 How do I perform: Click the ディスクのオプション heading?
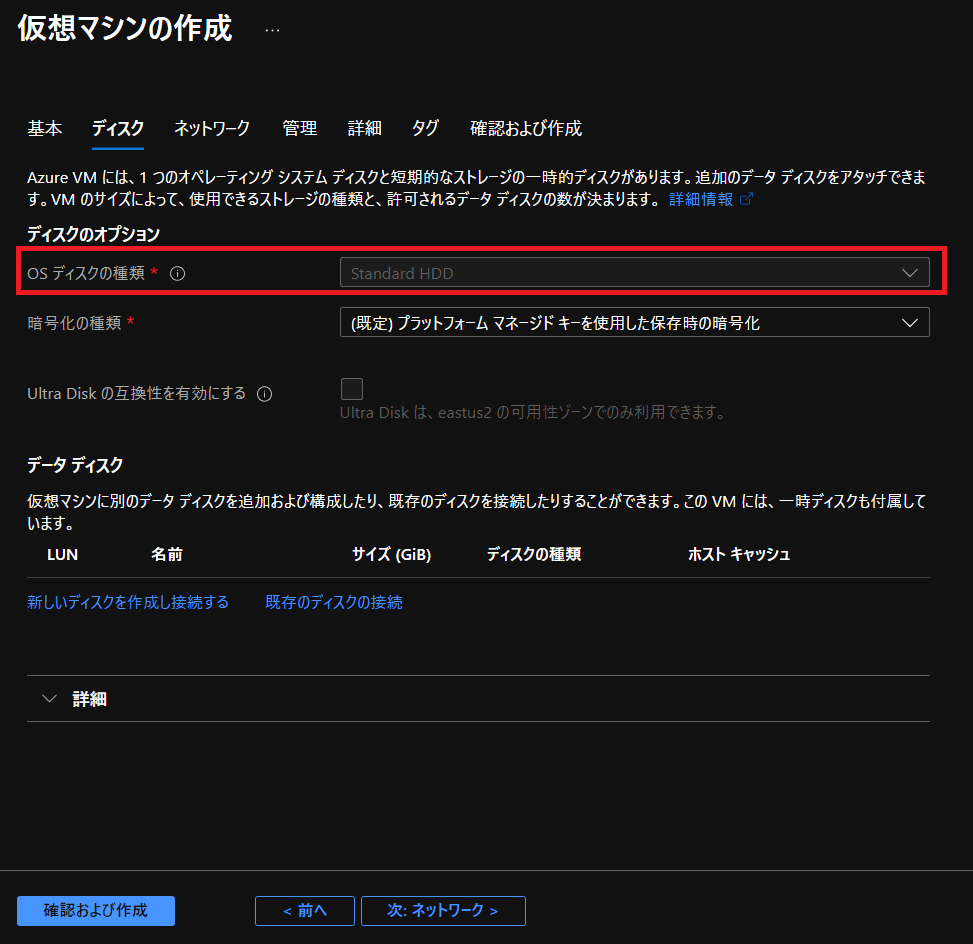pyautogui.click(x=94, y=234)
